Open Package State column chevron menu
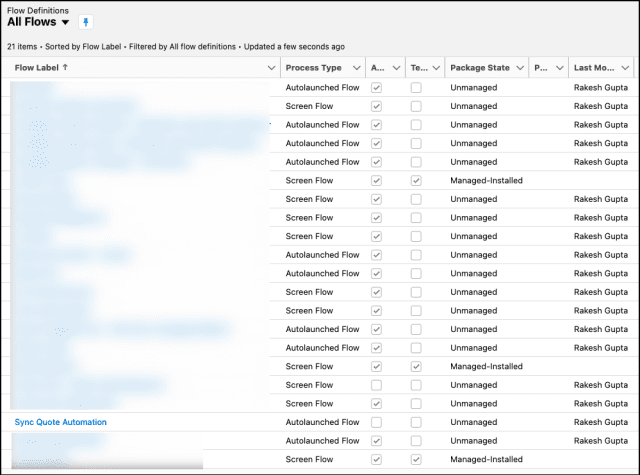 click(518, 68)
